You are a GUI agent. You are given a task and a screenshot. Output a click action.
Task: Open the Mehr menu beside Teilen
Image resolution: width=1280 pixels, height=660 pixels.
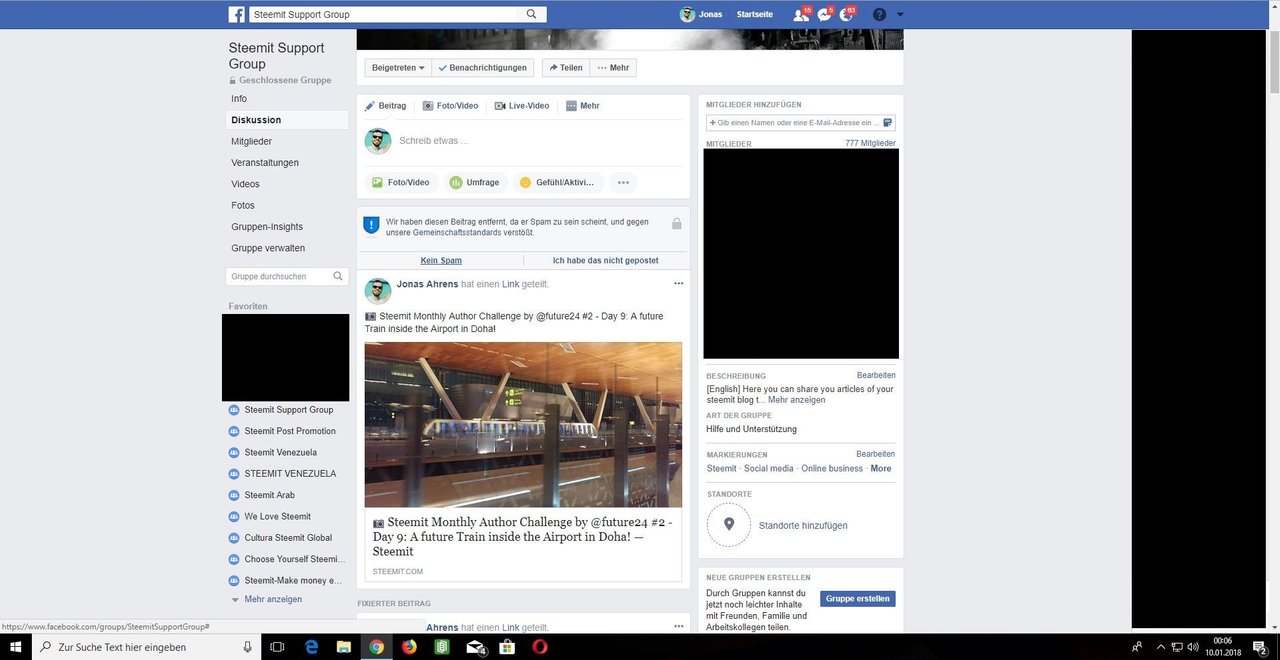pos(613,68)
